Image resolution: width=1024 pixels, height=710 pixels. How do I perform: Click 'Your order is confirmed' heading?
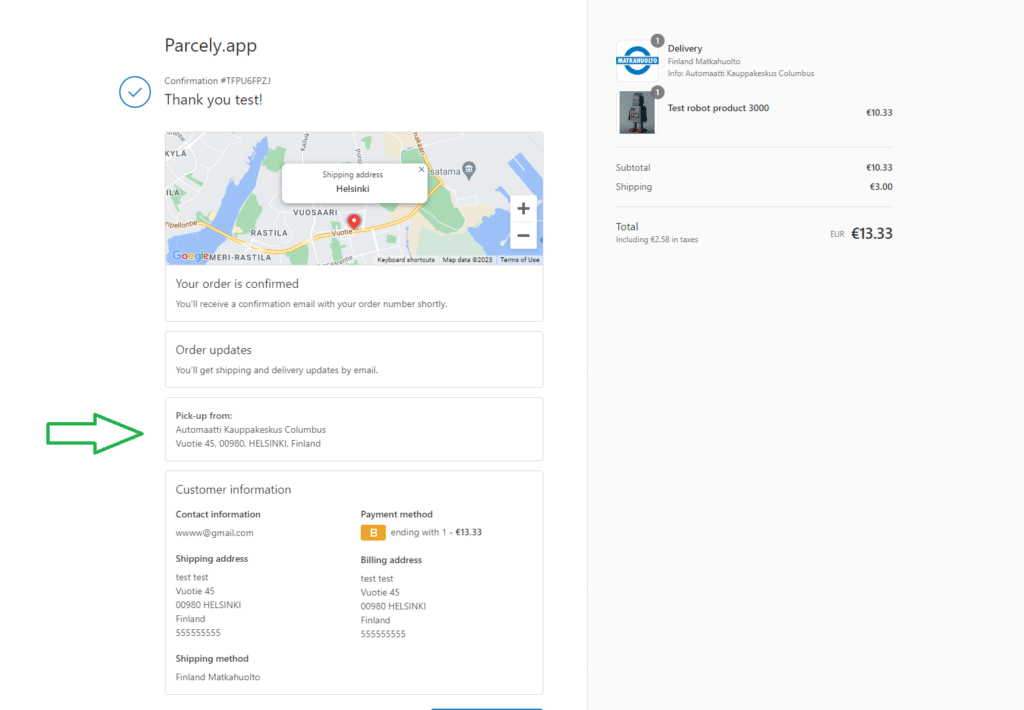[237, 283]
